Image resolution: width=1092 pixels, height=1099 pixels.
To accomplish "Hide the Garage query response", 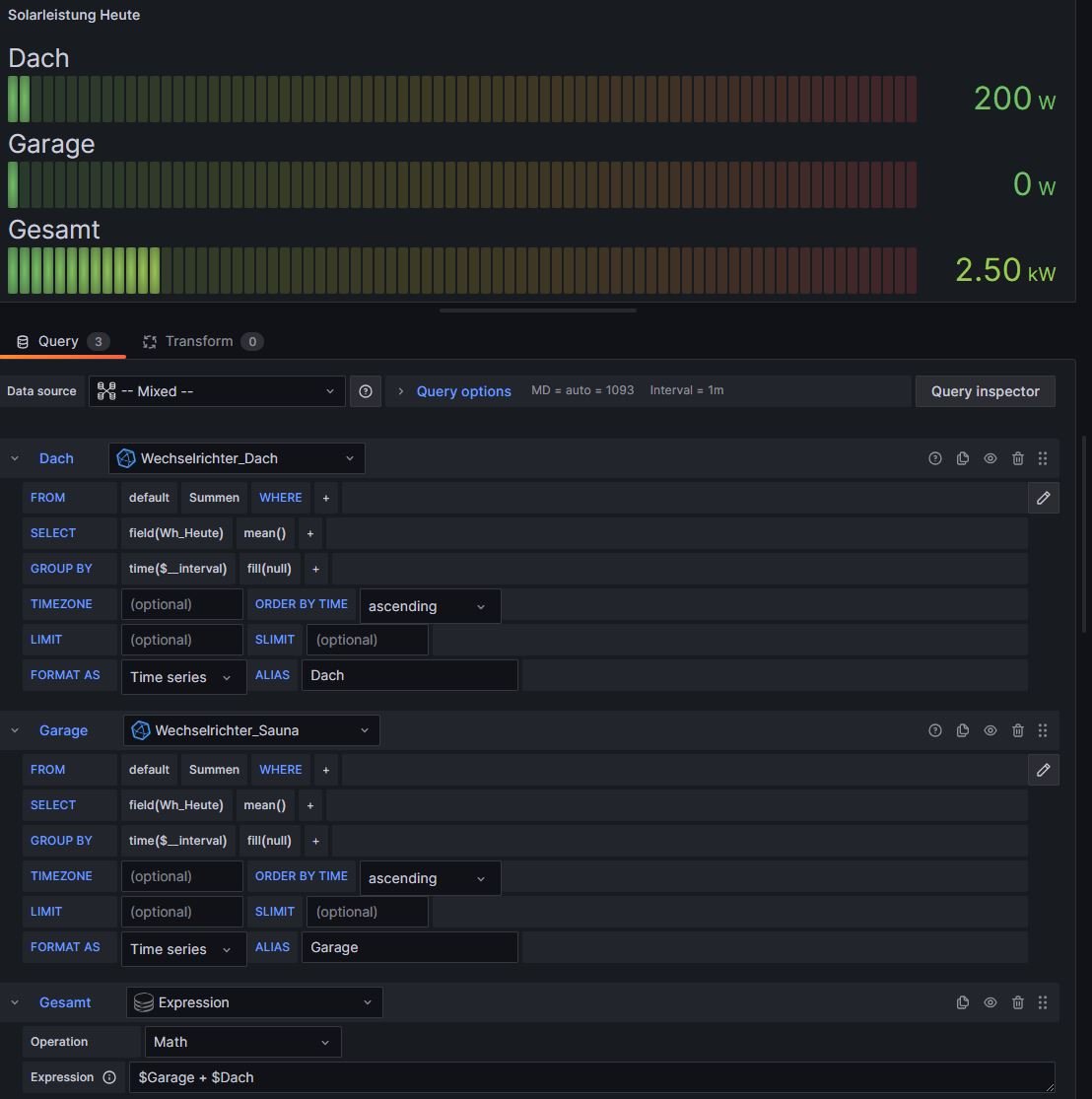I will pos(990,730).
